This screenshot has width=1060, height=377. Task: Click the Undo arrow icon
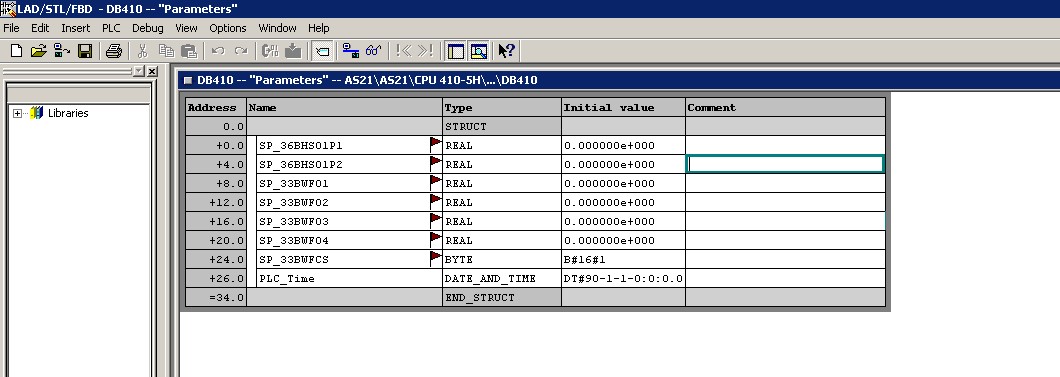pos(218,51)
